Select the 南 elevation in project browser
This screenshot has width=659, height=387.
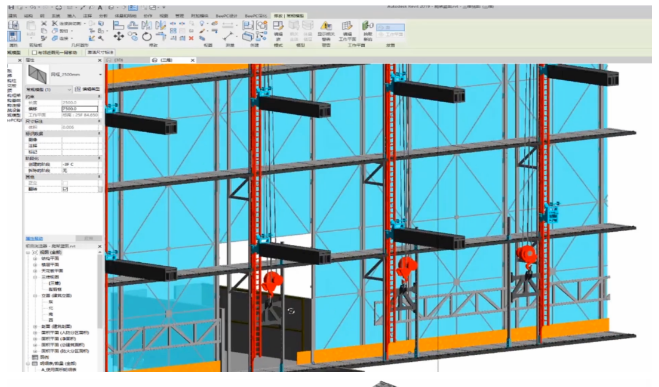point(51,314)
